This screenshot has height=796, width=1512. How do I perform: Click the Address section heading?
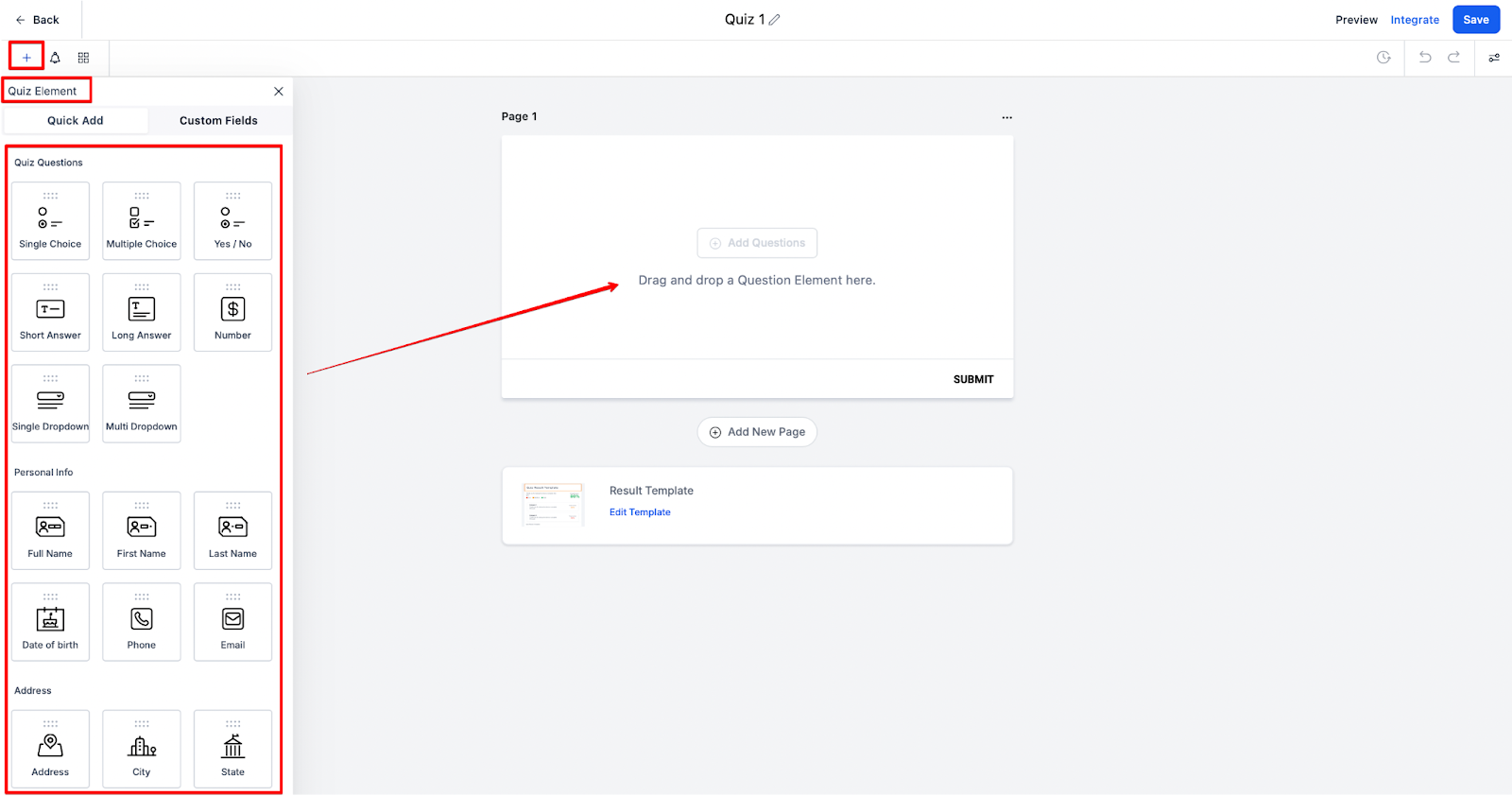33,691
